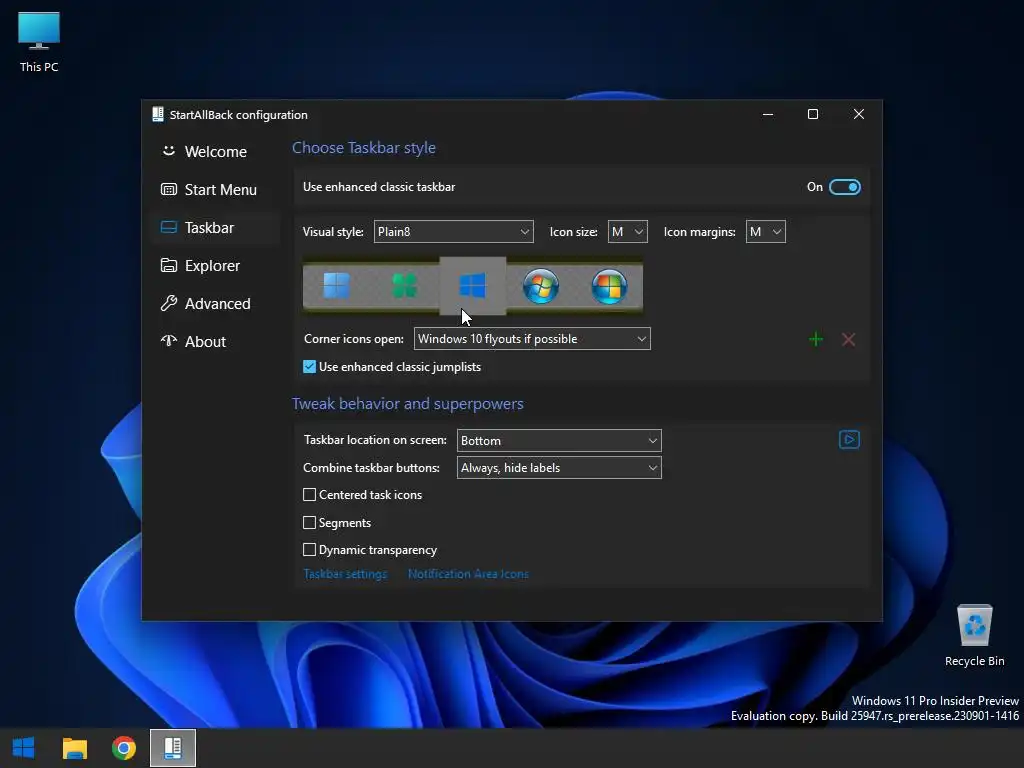1024x768 pixels.
Task: Click the green plus add orb icon
Action: [816, 339]
